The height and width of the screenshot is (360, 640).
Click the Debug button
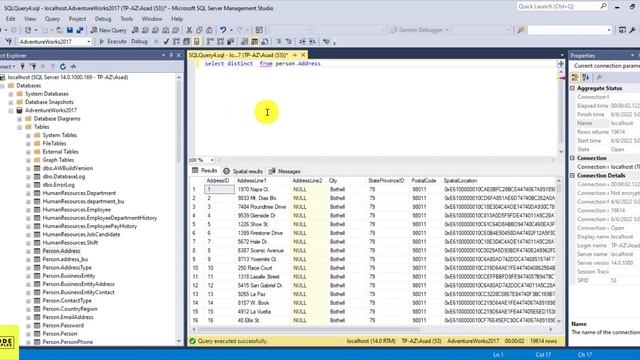pyautogui.click(x=139, y=42)
